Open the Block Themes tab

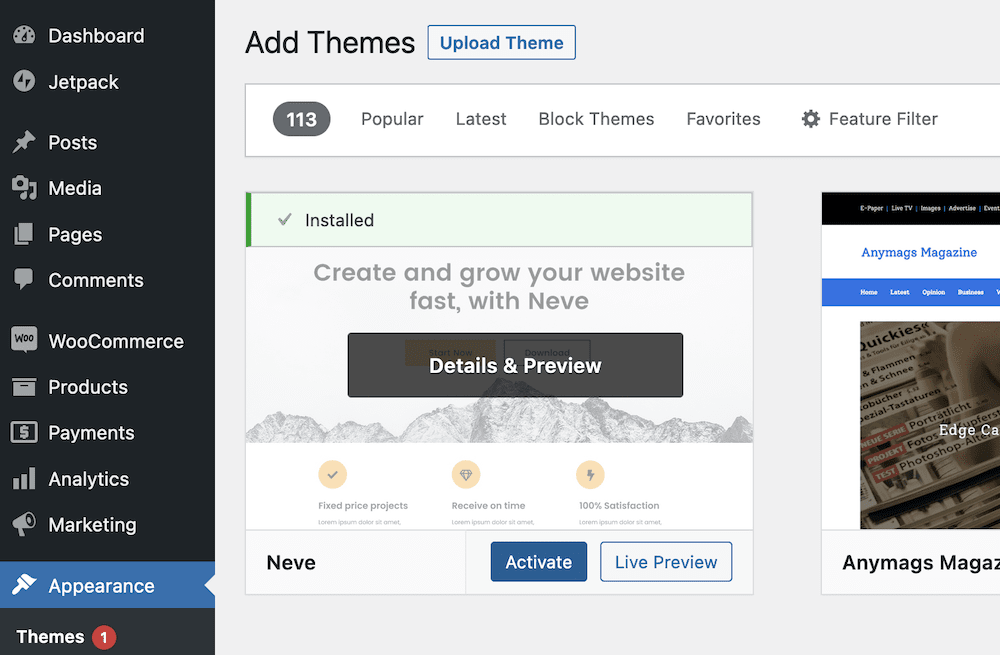(x=596, y=118)
